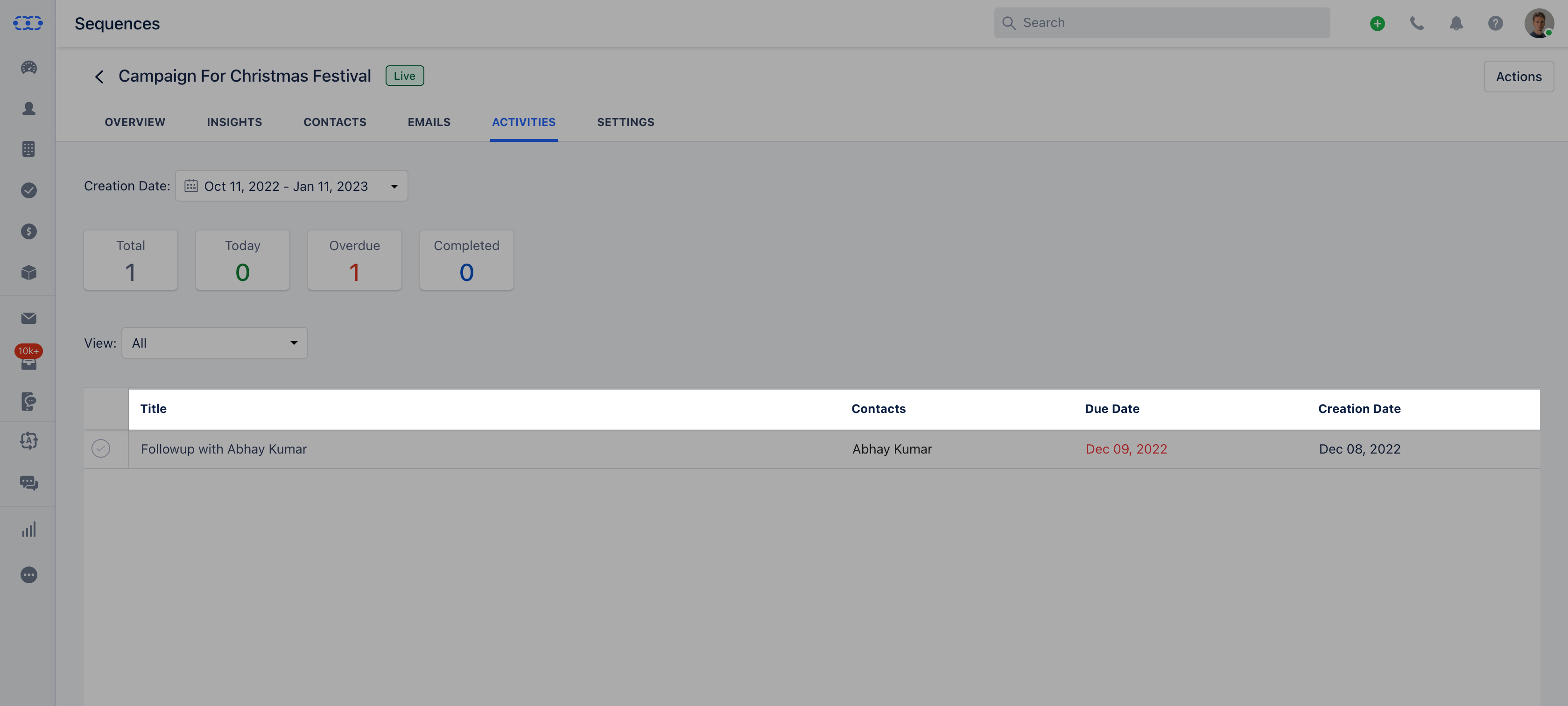Click the green quick-add plus icon
This screenshot has height=706, width=1568.
pos(1378,23)
